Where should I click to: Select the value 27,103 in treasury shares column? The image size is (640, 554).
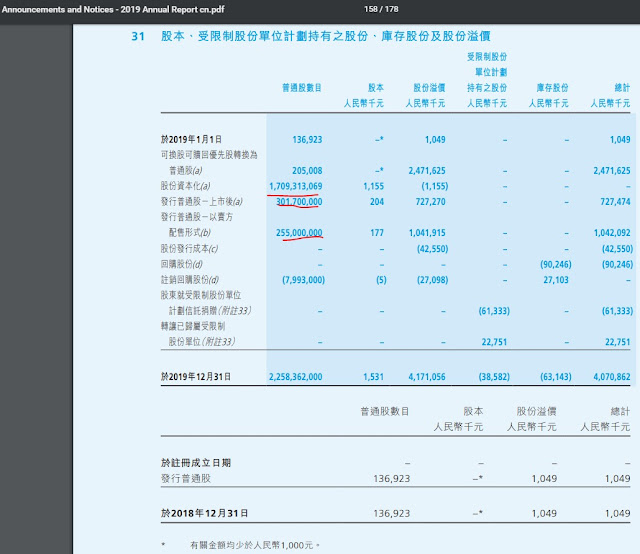pos(556,280)
